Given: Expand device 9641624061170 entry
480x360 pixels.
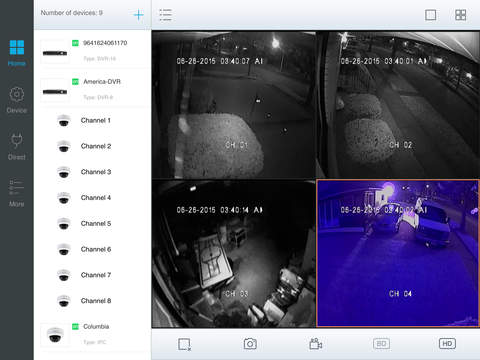Looking at the screenshot, I should [92, 50].
